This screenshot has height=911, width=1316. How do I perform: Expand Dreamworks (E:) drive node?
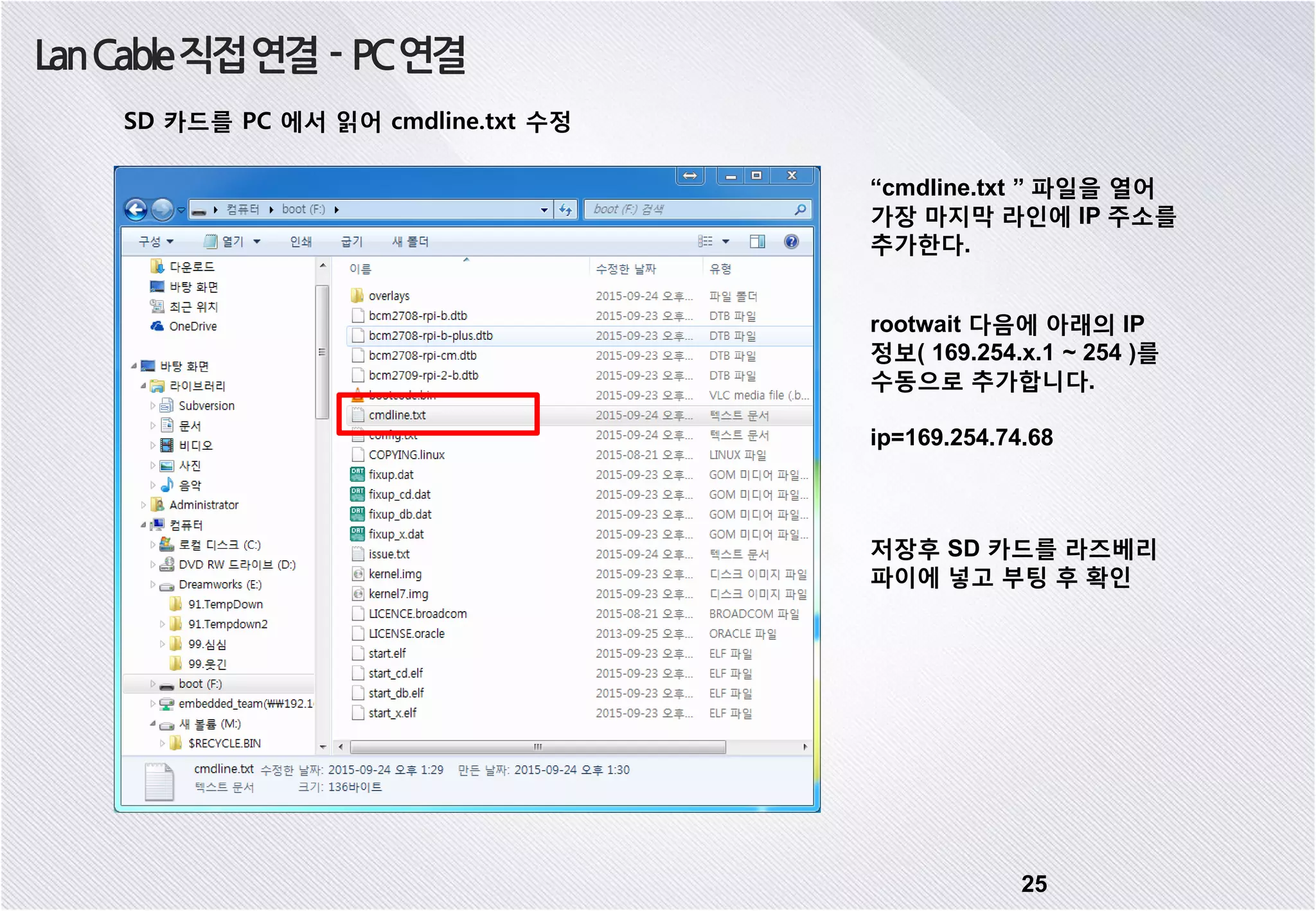tap(153, 585)
